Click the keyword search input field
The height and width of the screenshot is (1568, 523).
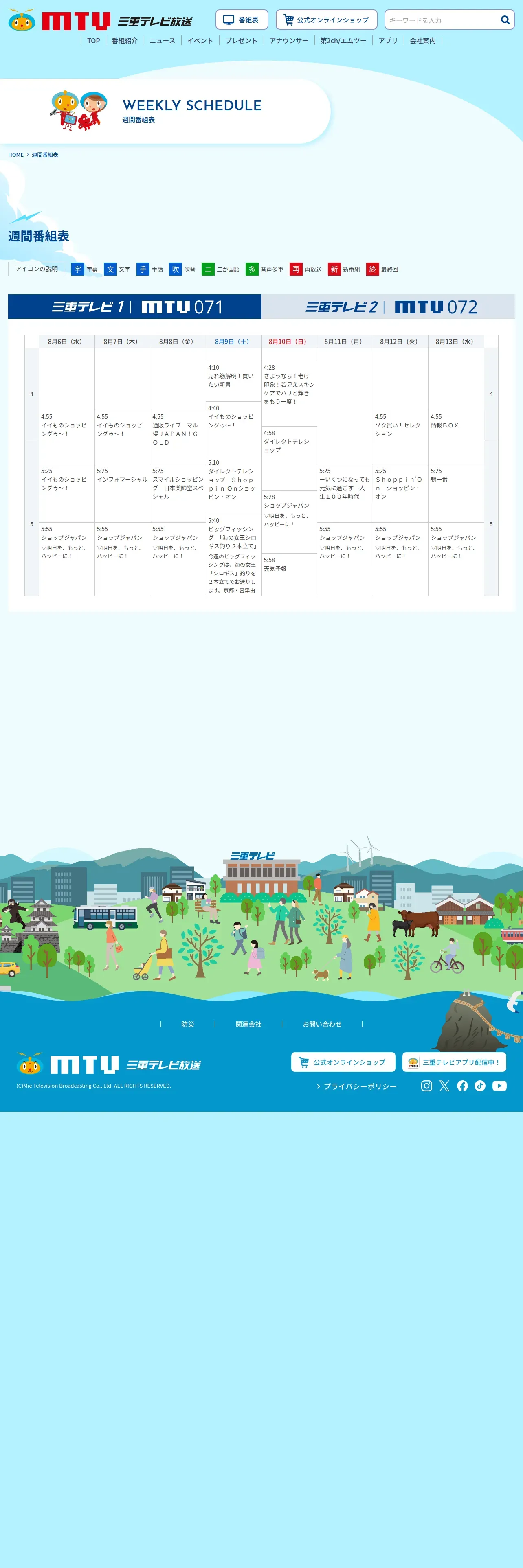point(442,20)
